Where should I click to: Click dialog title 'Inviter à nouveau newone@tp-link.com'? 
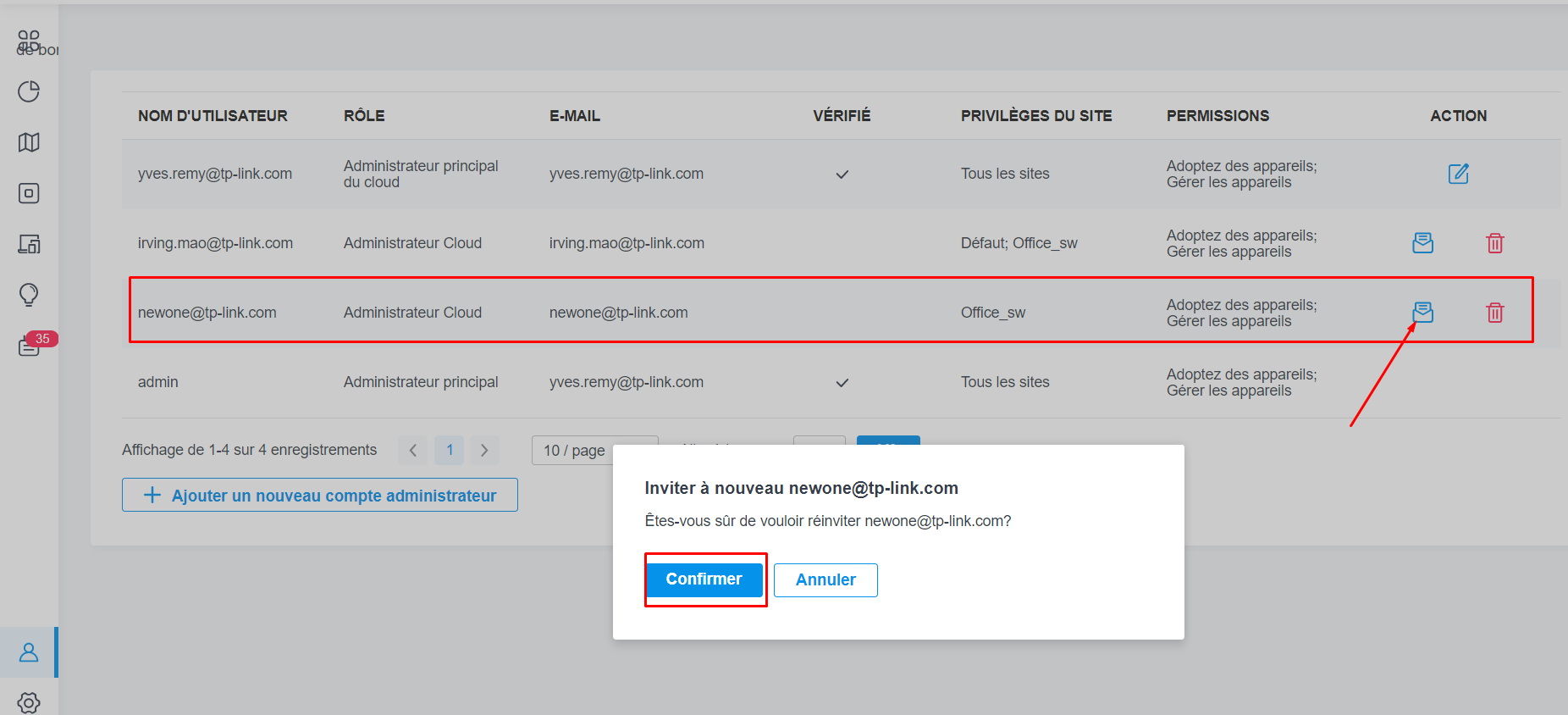(x=801, y=488)
